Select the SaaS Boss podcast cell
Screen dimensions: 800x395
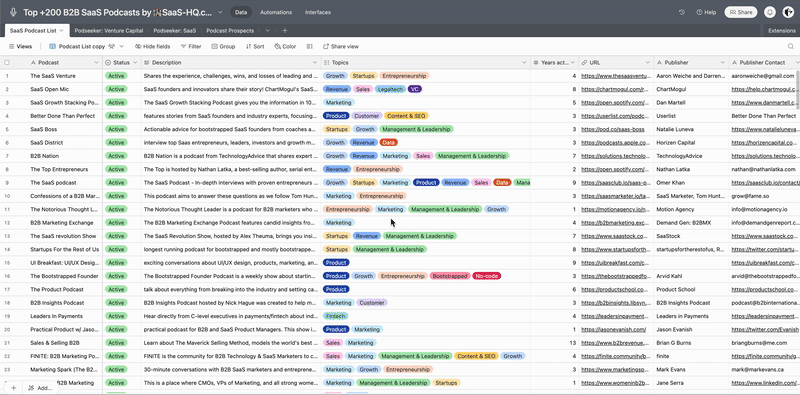[x=65, y=129]
